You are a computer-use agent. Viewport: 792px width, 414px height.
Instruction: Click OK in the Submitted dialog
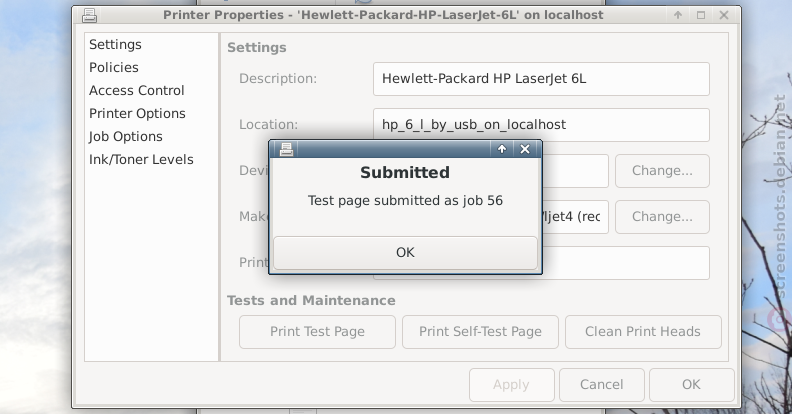(405, 252)
